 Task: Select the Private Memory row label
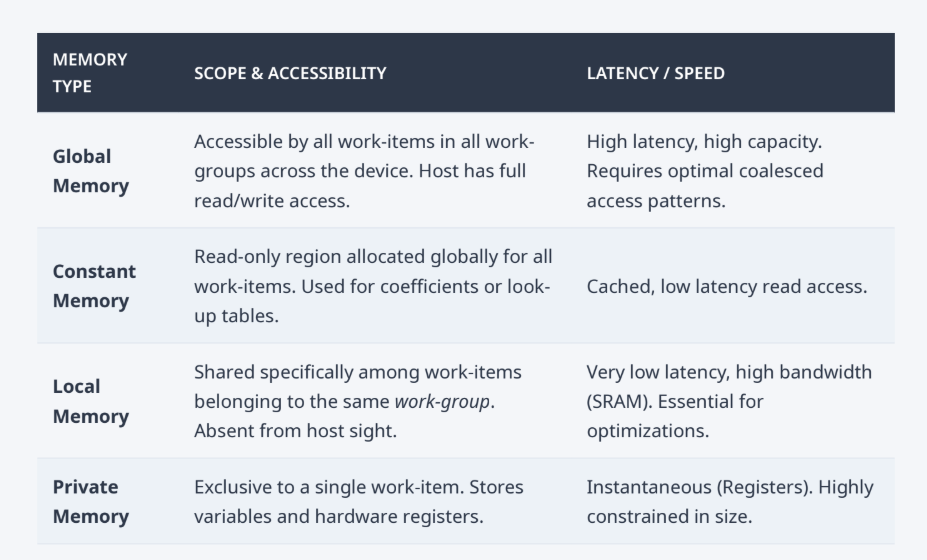91,501
